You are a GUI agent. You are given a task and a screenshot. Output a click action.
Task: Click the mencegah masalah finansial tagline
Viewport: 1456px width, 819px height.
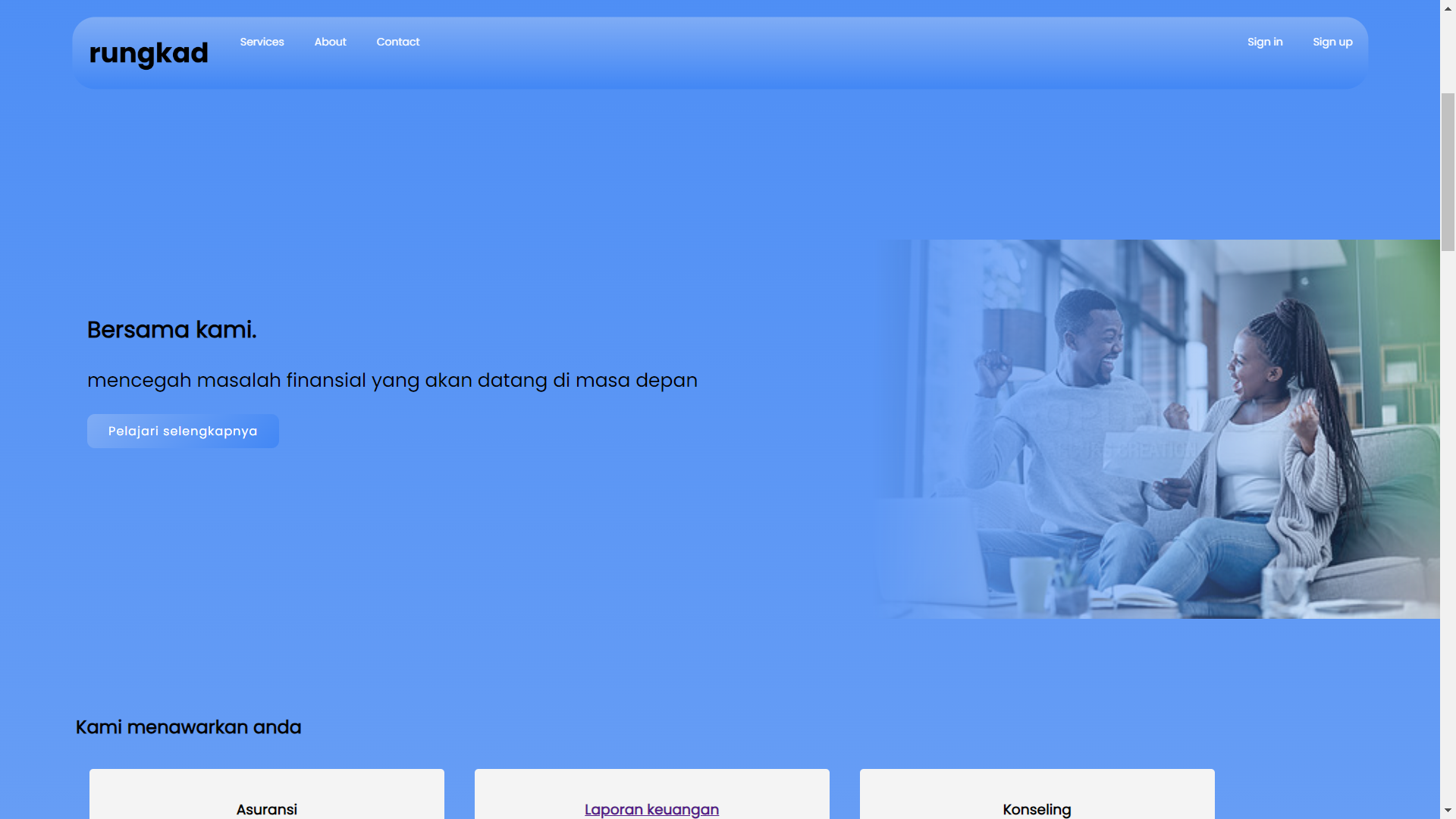(392, 380)
